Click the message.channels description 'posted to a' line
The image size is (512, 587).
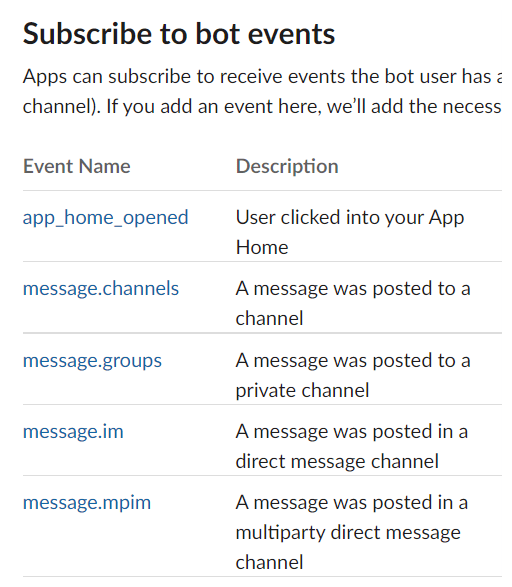(x=353, y=289)
